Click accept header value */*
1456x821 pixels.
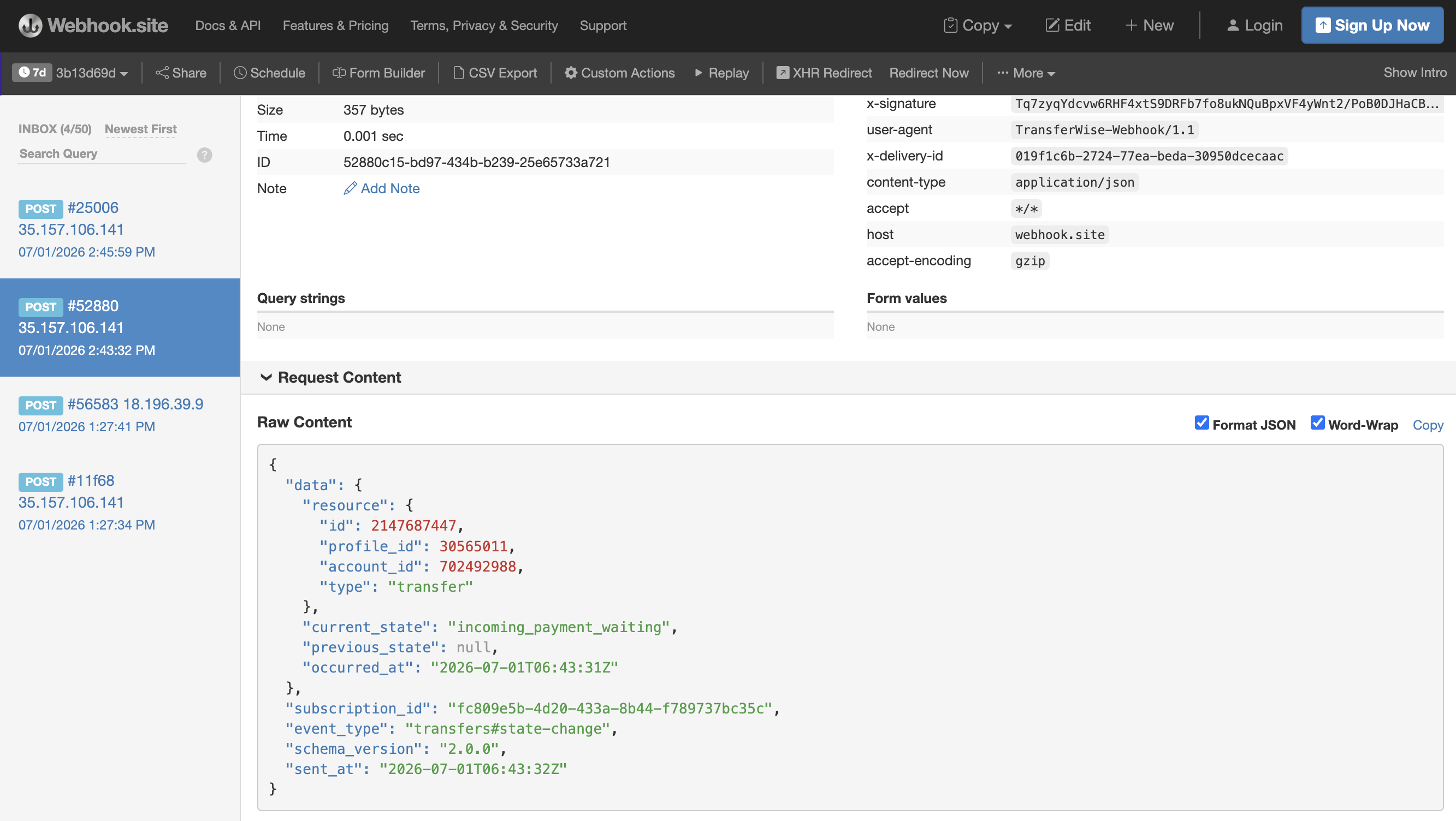pos(1026,209)
